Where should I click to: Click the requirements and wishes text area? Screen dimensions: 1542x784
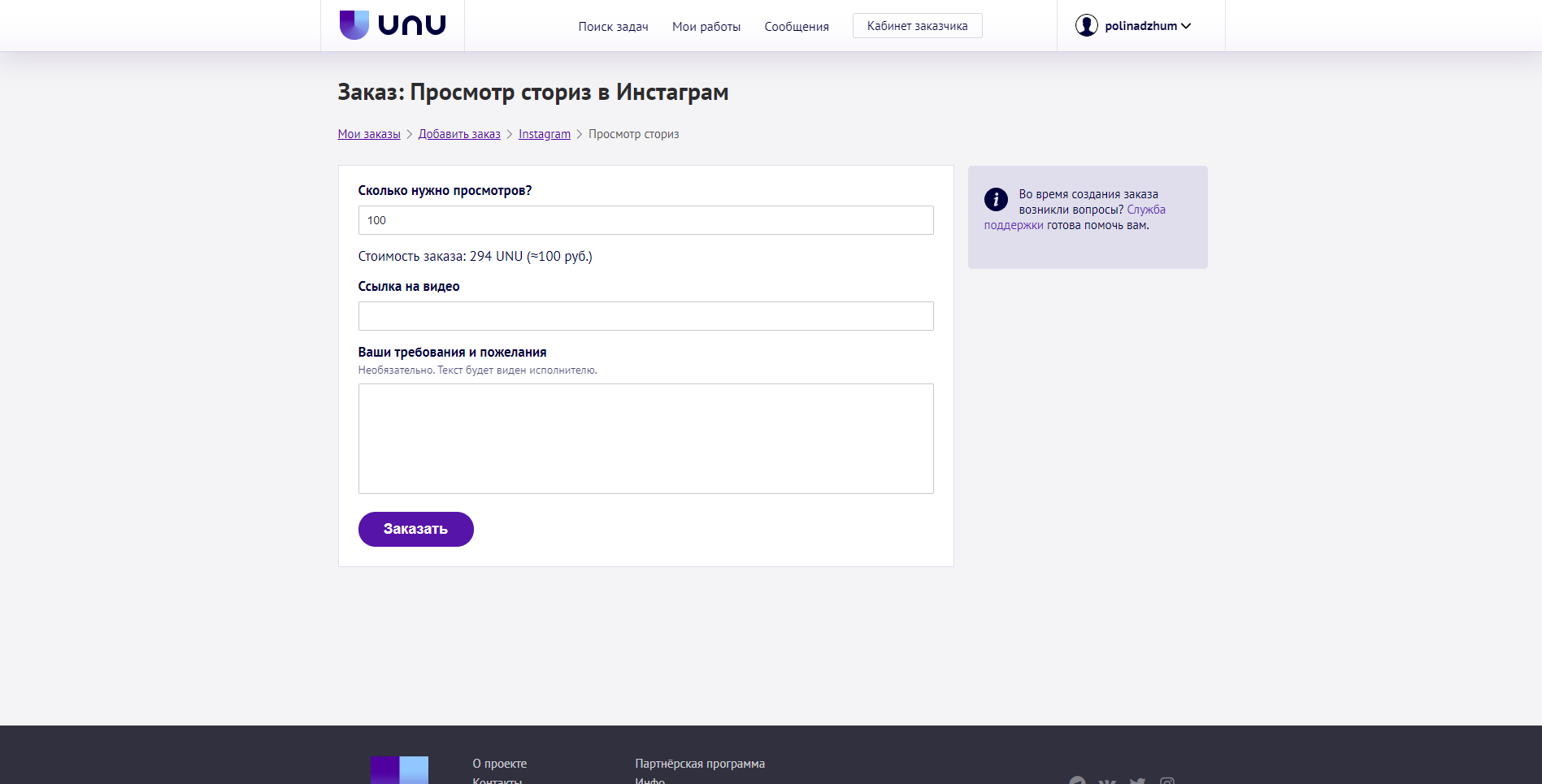coord(645,439)
